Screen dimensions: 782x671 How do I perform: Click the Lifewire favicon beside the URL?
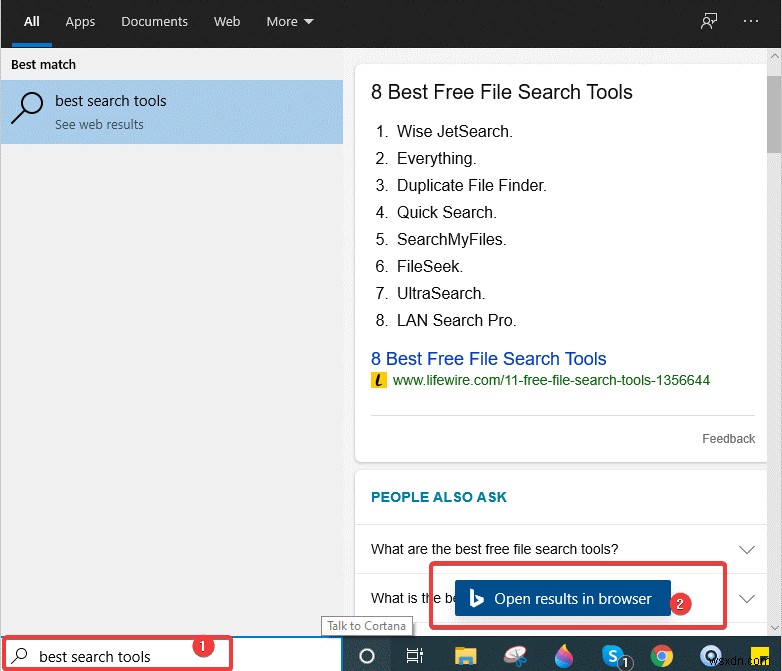[x=379, y=380]
